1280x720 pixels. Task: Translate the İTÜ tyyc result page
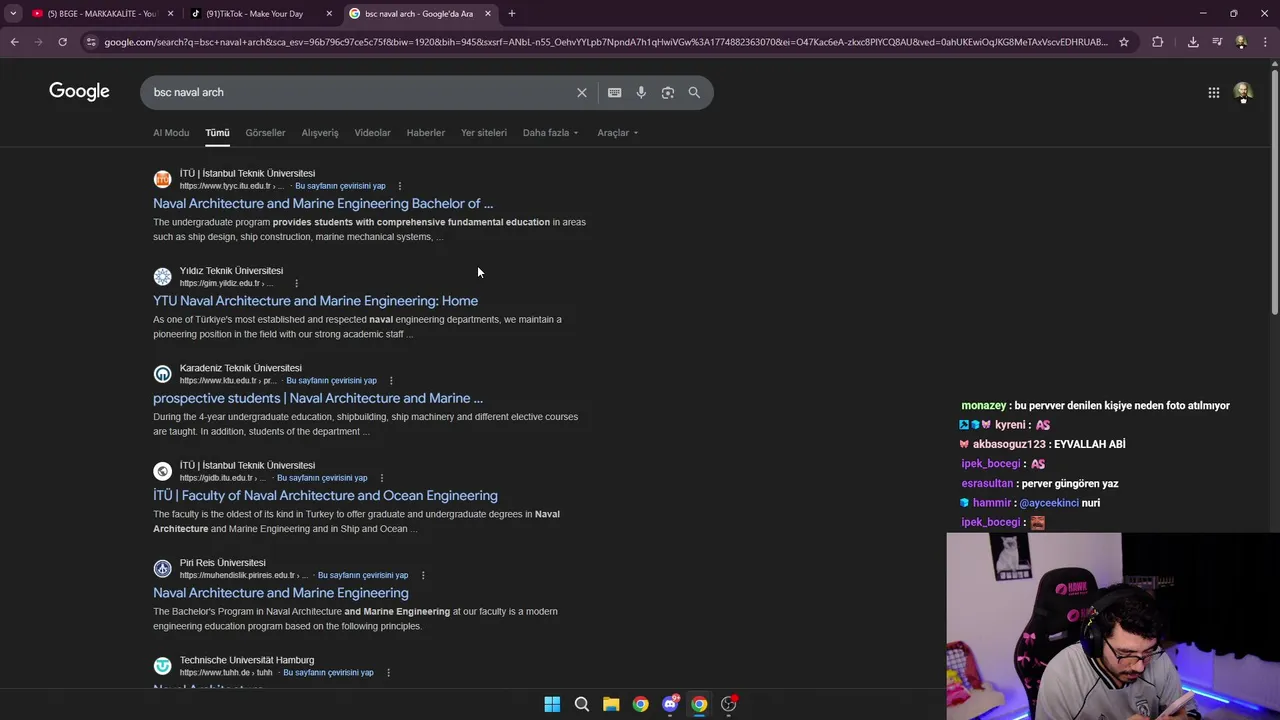tap(340, 186)
